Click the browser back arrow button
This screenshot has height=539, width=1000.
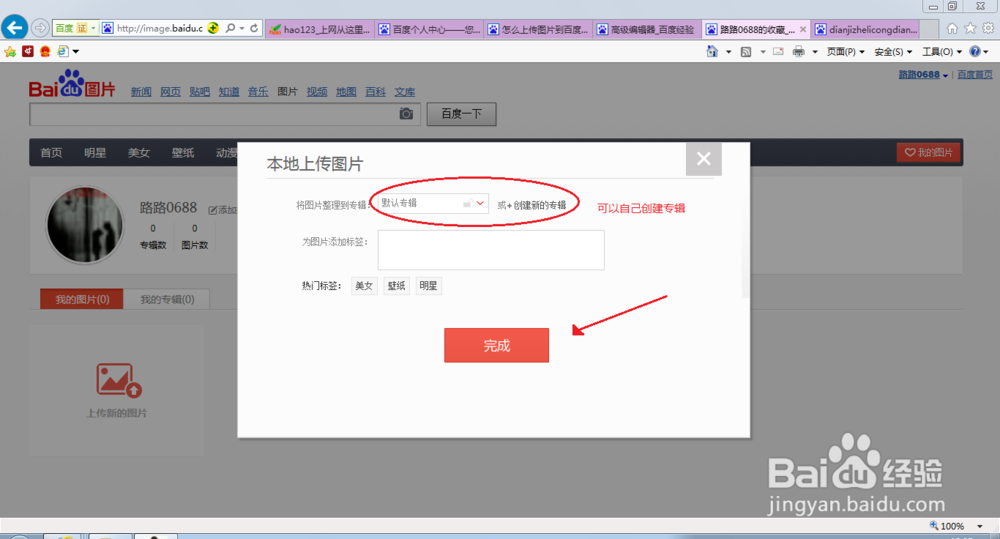click(14, 27)
